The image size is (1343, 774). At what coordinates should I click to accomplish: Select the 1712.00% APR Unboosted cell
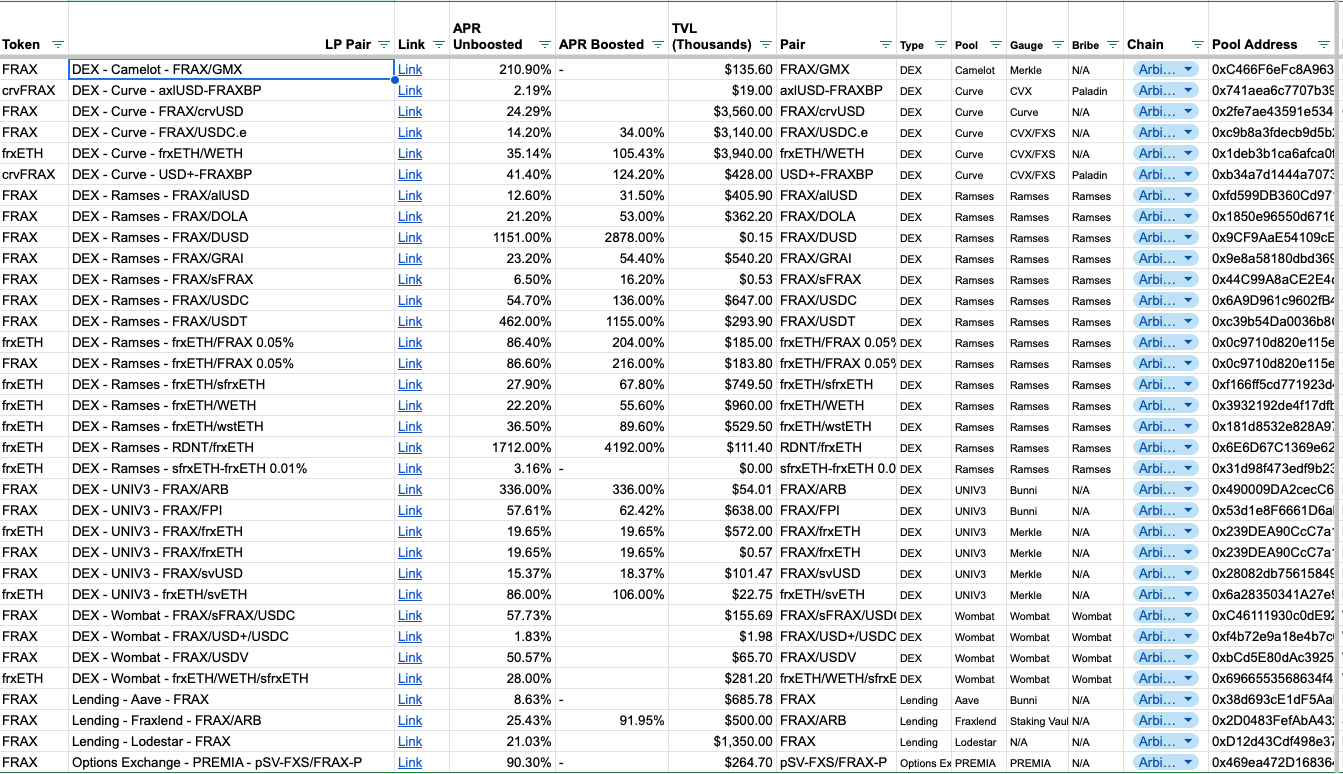pyautogui.click(x=500, y=447)
